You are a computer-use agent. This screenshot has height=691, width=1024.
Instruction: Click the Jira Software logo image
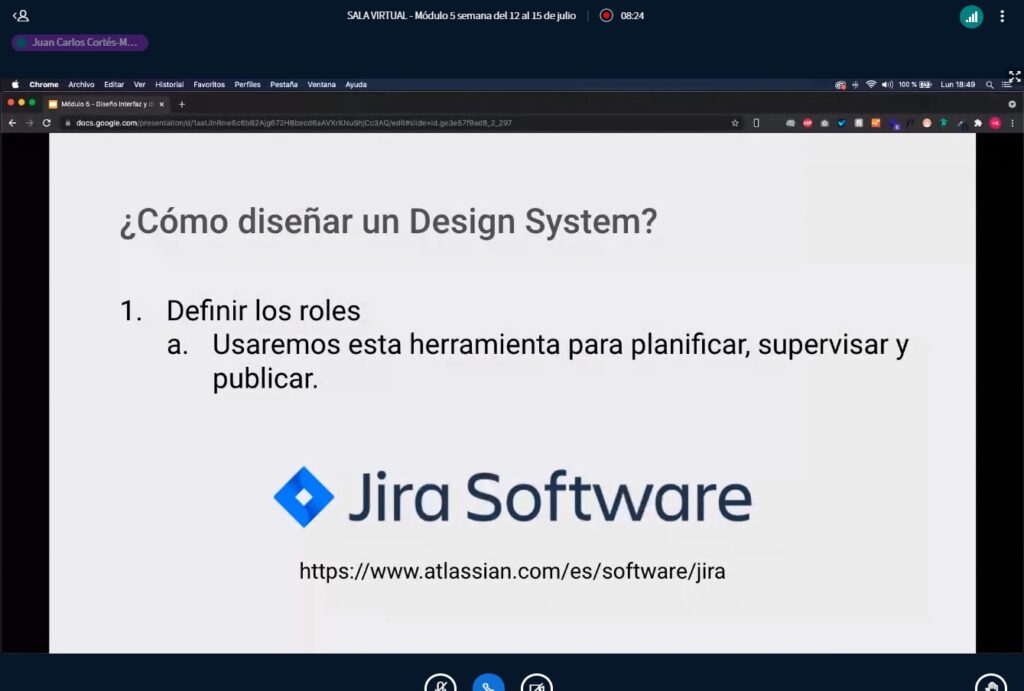coord(513,497)
